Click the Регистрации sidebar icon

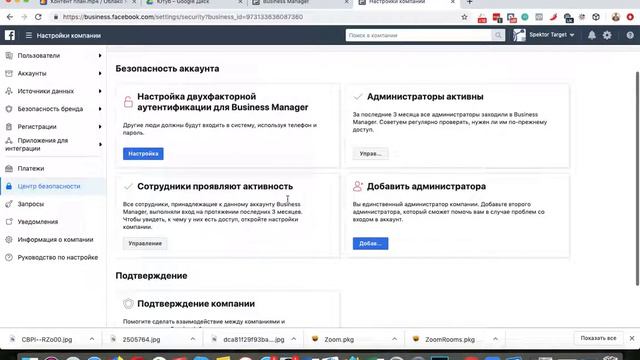coord(9,127)
